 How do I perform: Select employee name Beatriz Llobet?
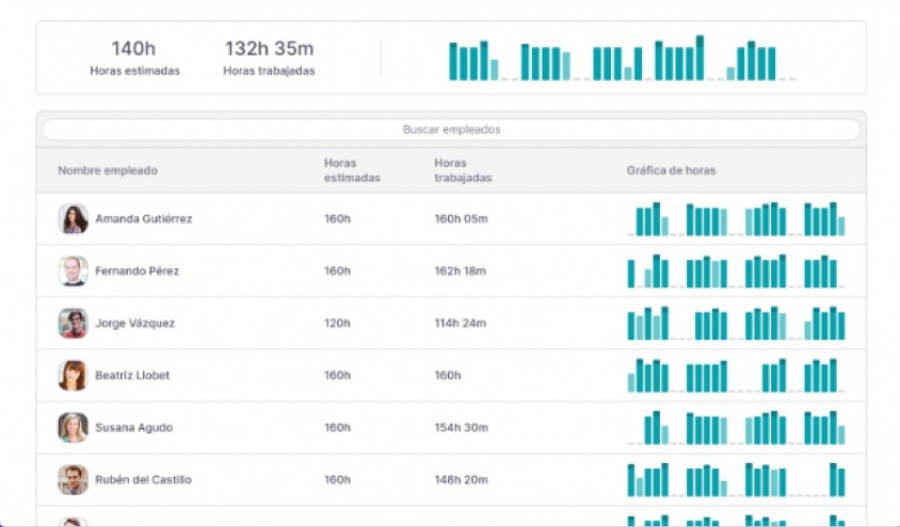[x=133, y=375]
